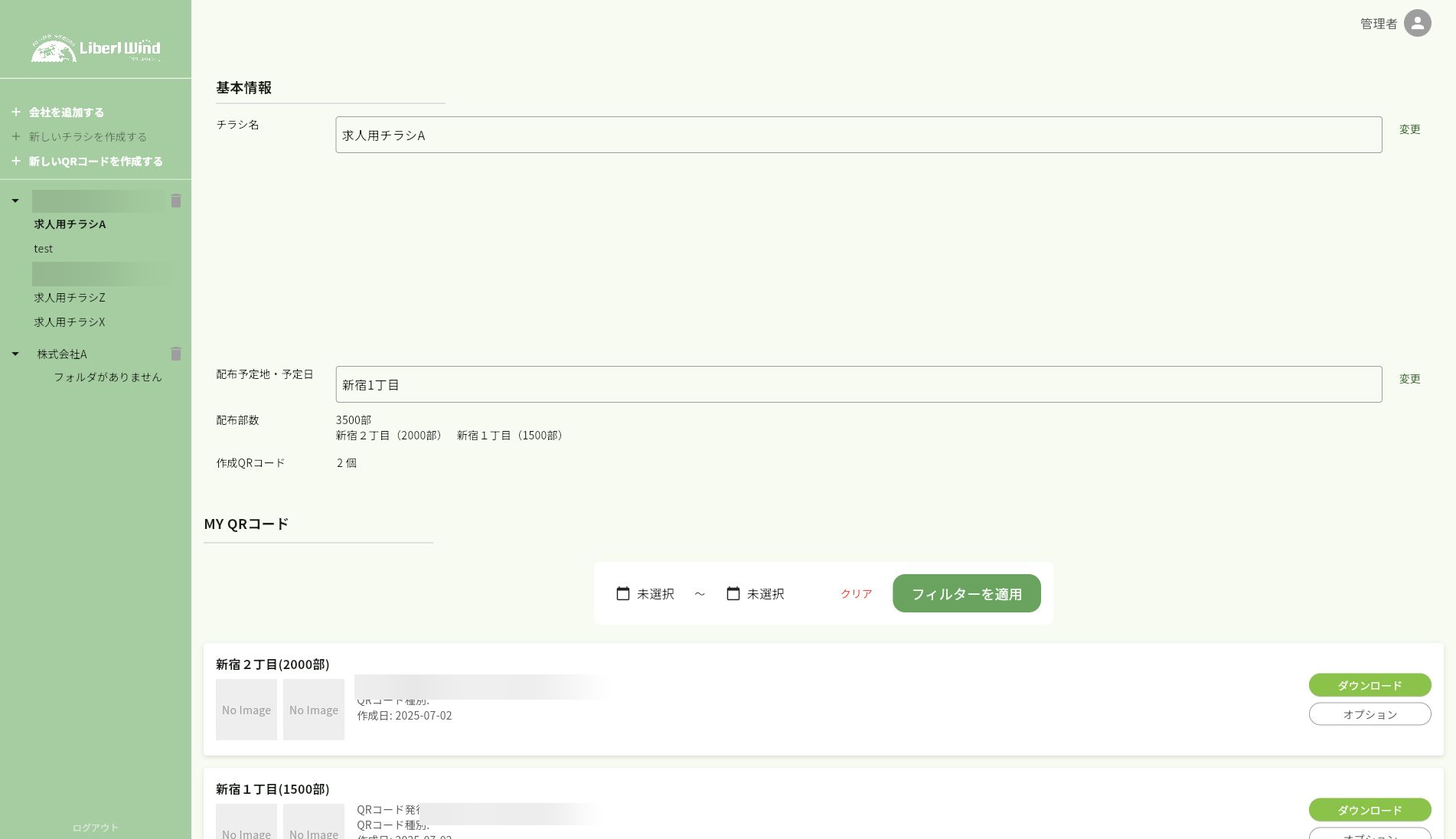This screenshot has width=1456, height=839.
Task: Open the 管理者 user avatar icon
Action: [1417, 23]
